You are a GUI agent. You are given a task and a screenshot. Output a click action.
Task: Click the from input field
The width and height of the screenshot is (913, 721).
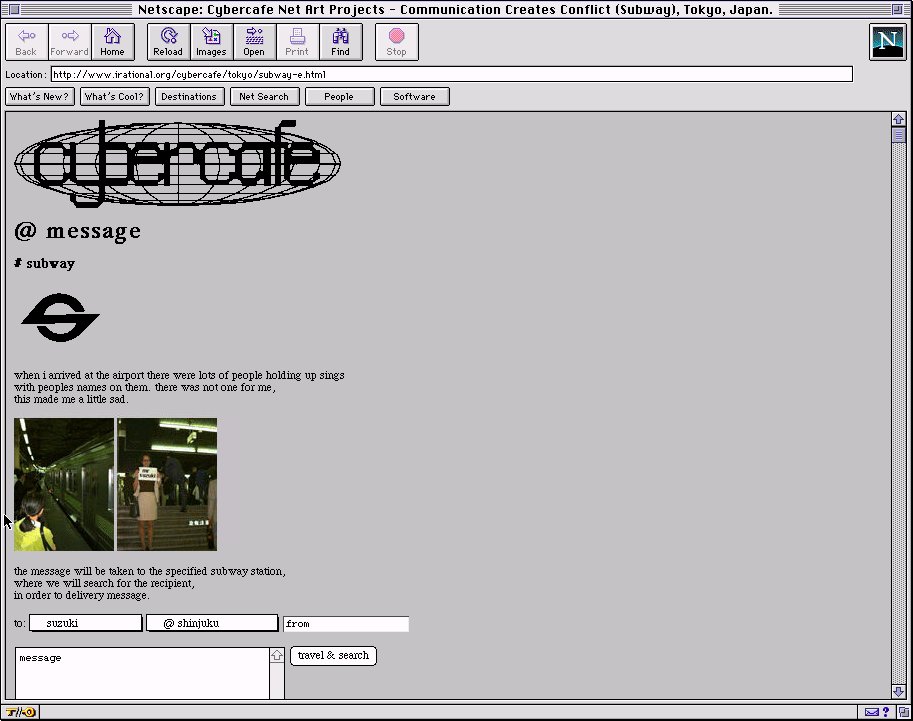tap(346, 624)
